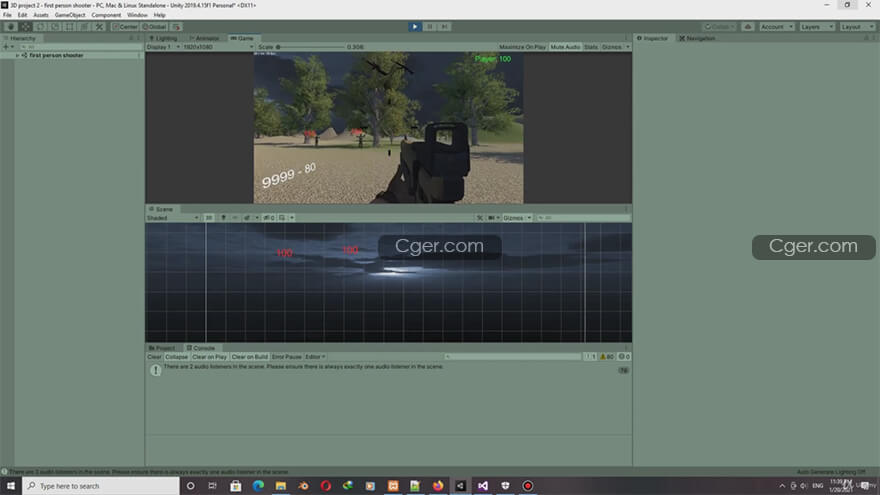The height and width of the screenshot is (495, 880).
Task: Switch to the Lighting tab
Action: (x=163, y=38)
